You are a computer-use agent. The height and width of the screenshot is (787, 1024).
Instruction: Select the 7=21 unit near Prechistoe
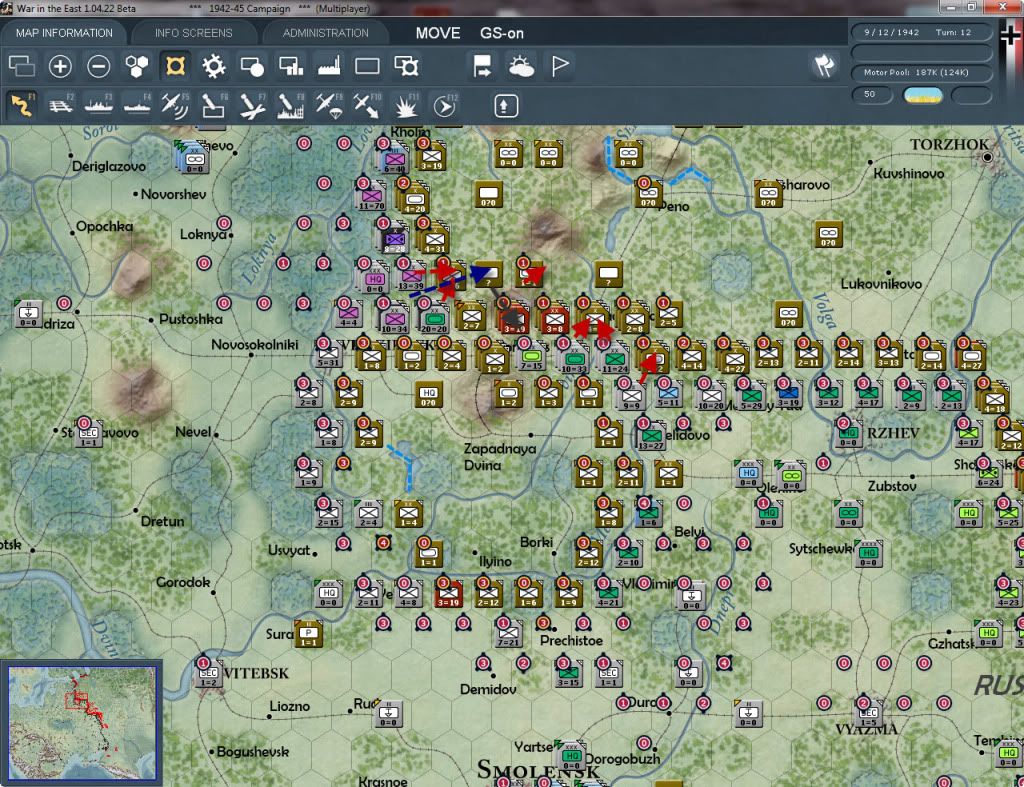(x=508, y=634)
